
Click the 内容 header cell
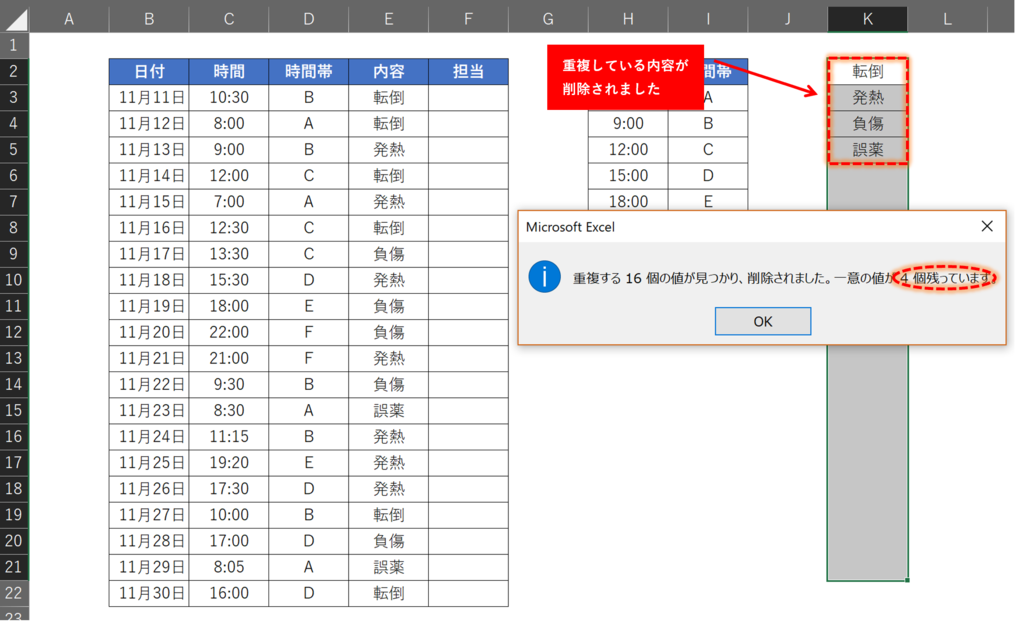click(x=389, y=72)
